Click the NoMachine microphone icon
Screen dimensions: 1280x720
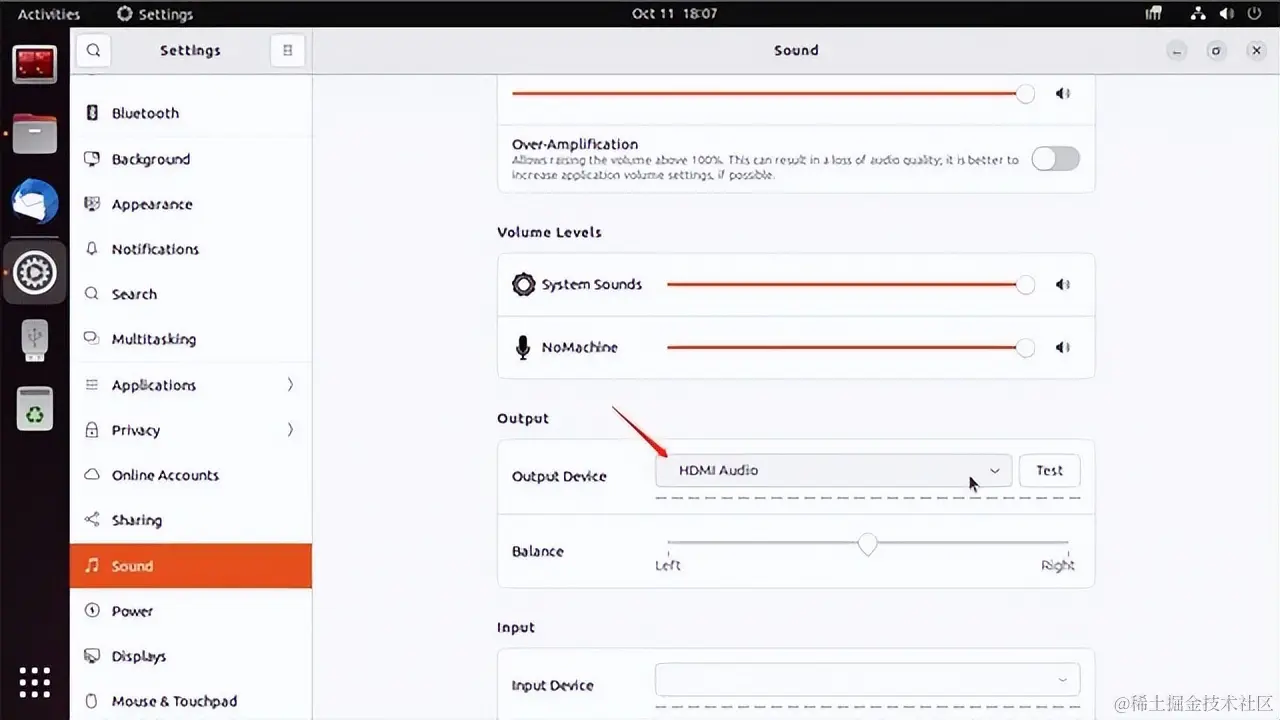522,347
